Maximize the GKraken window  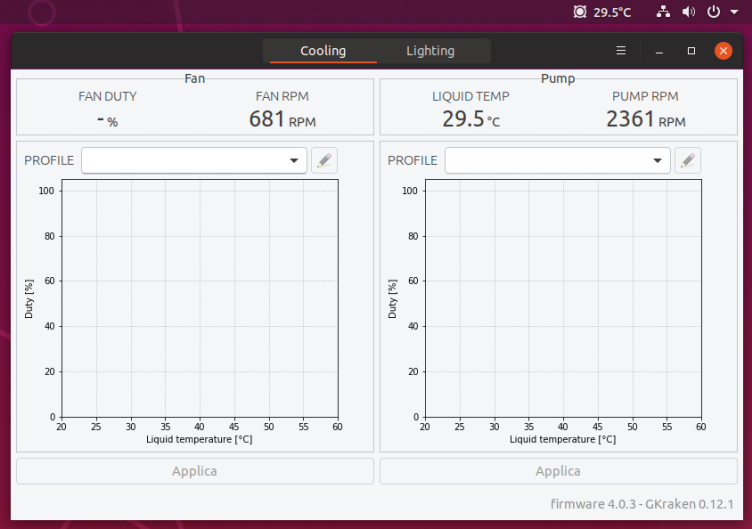tap(691, 51)
